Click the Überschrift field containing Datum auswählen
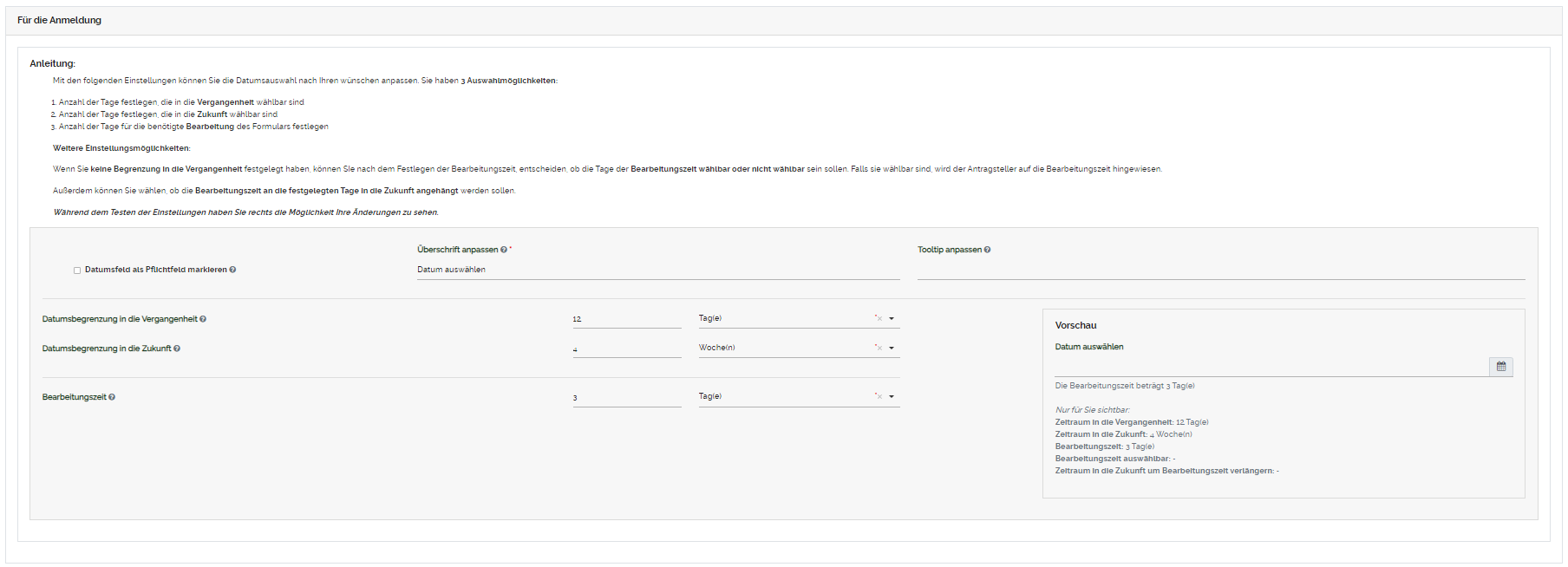Viewport: 1568px width, 567px height. (657, 270)
